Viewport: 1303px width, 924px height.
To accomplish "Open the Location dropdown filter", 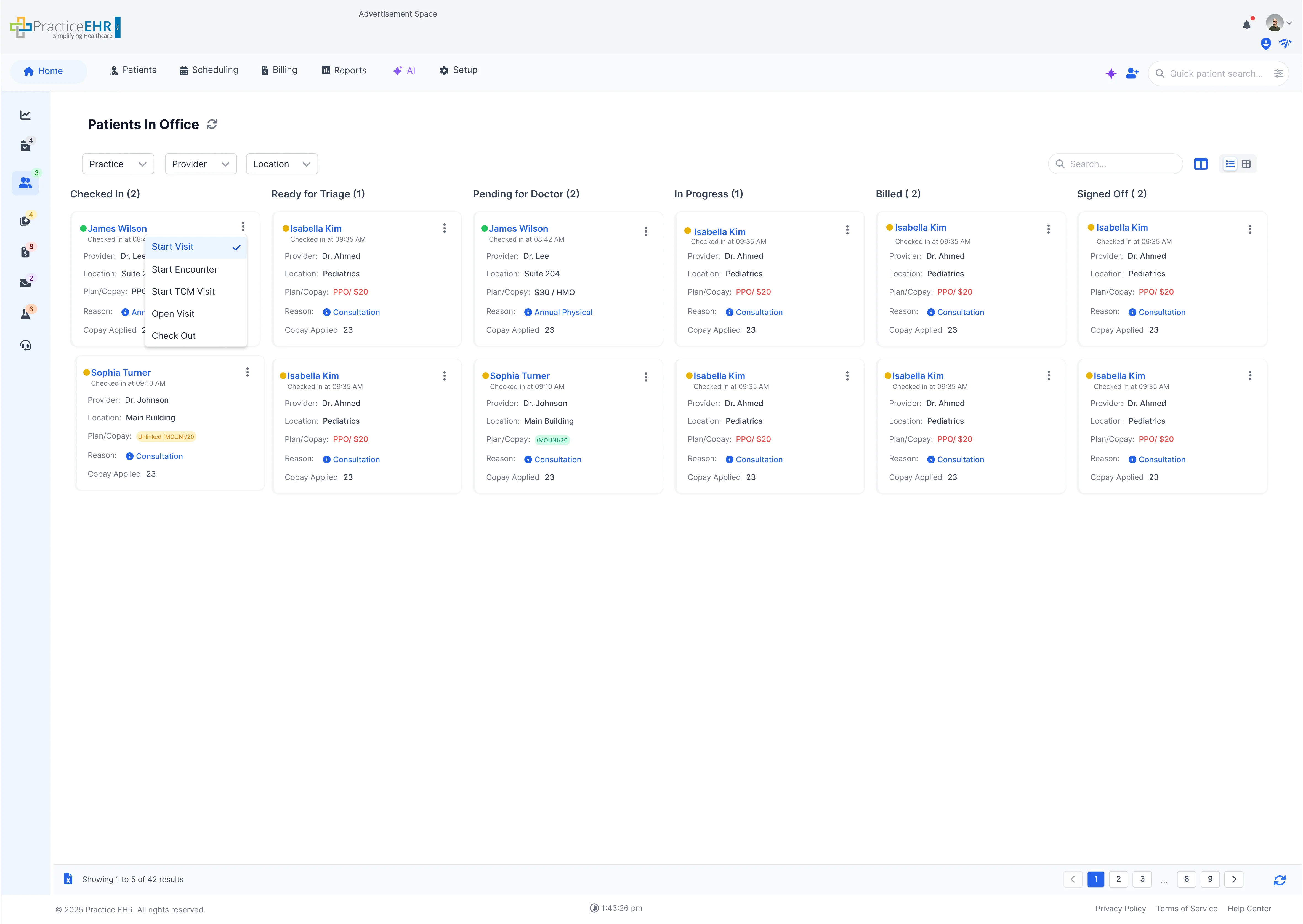I will 282,164.
